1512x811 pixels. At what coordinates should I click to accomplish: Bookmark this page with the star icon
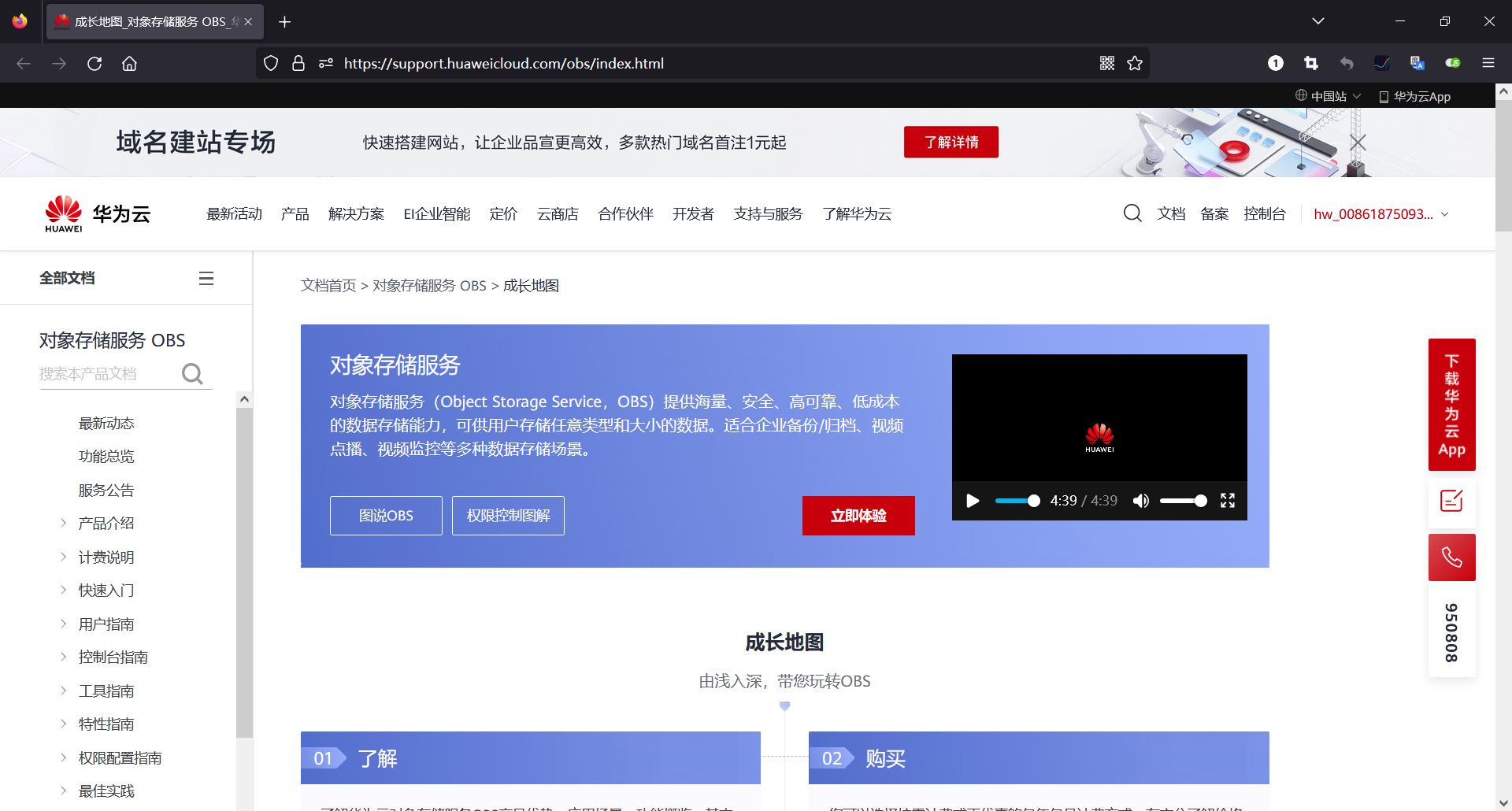click(x=1135, y=63)
